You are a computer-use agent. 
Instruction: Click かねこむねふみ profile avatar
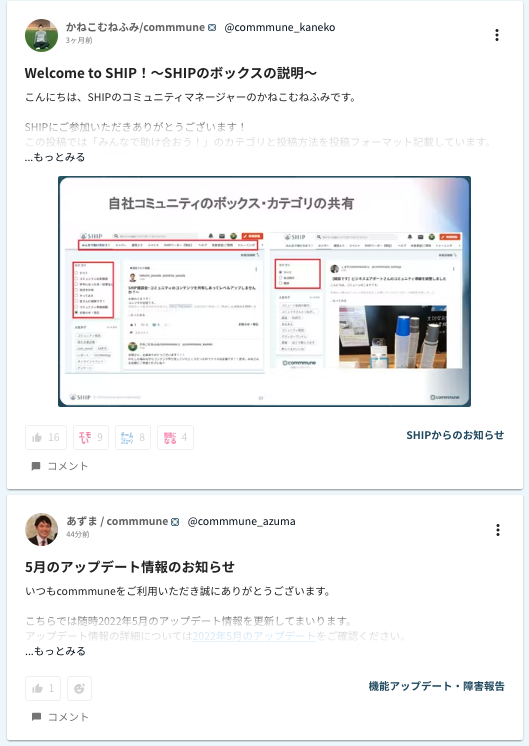(41, 35)
